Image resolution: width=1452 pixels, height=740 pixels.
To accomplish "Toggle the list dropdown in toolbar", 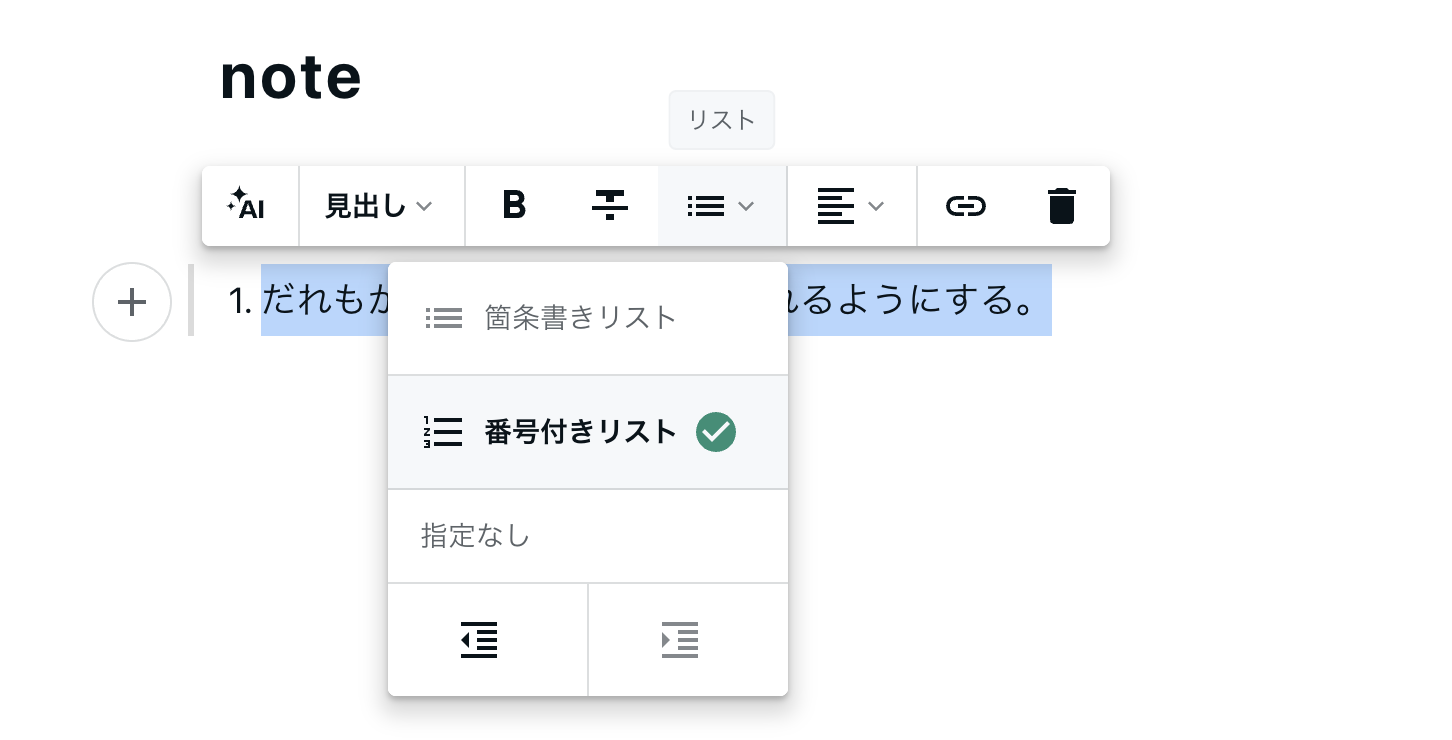I will [722, 206].
